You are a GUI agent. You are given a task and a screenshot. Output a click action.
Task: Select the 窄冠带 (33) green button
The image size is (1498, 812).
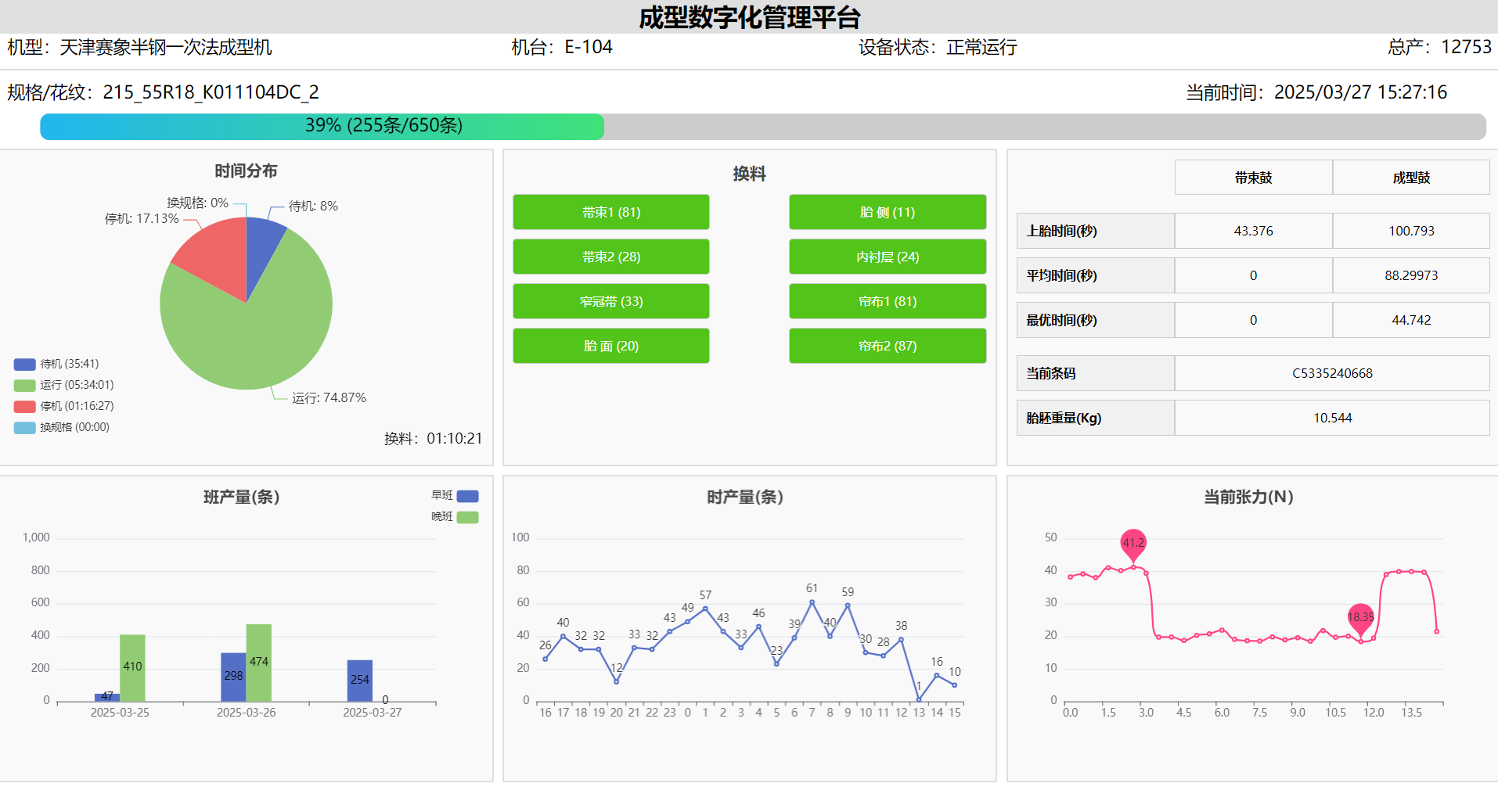pyautogui.click(x=610, y=301)
